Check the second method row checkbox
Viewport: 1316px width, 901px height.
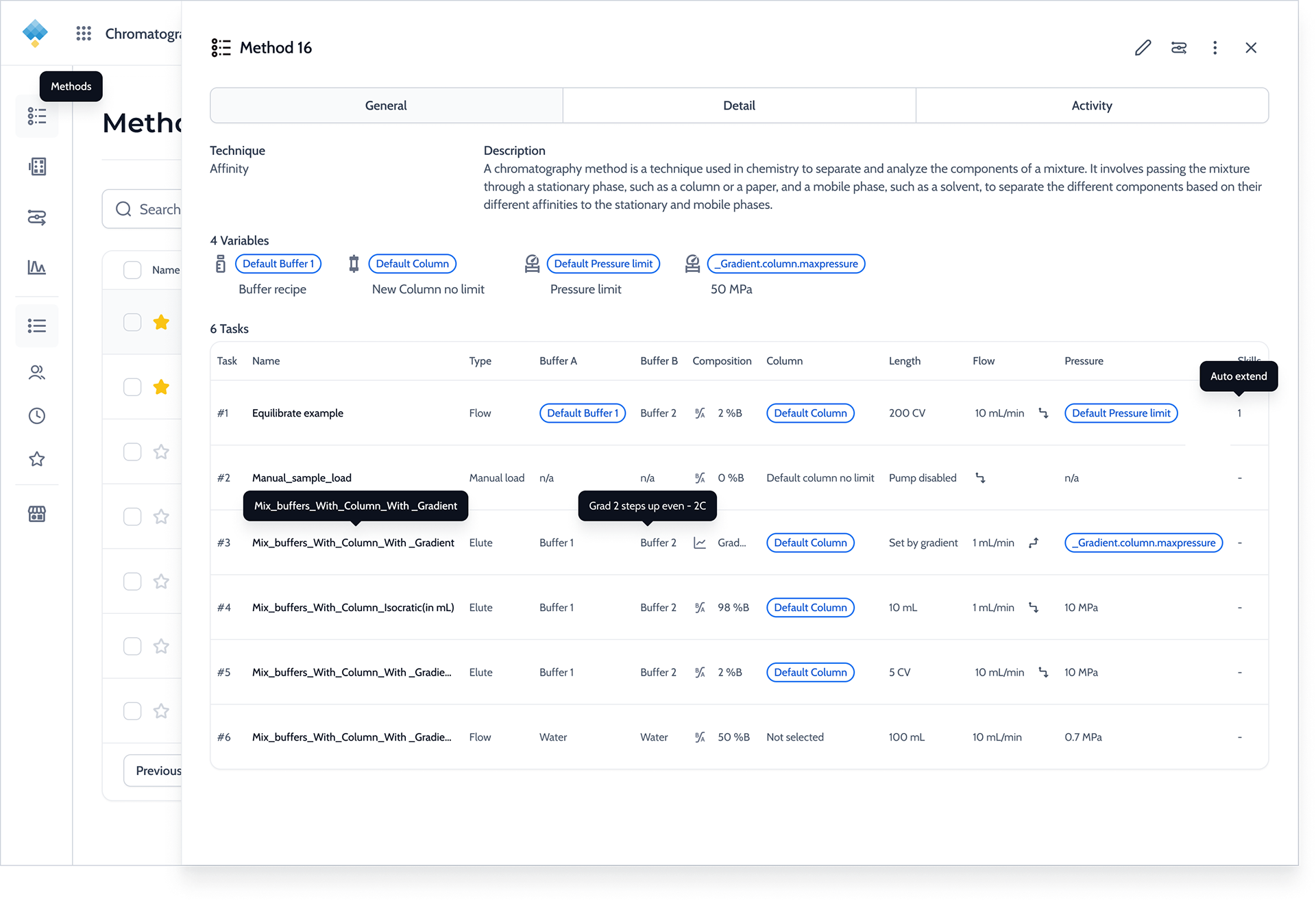(132, 387)
